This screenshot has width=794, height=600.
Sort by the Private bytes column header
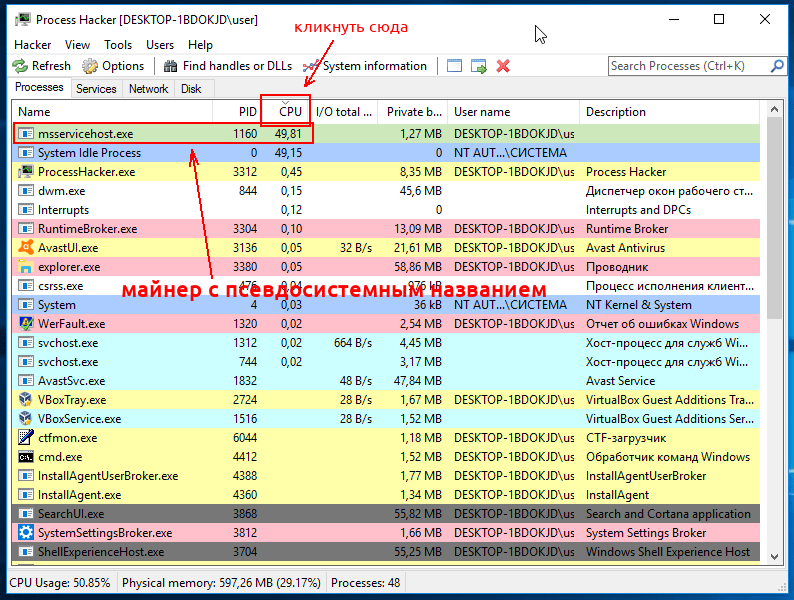[x=413, y=112]
